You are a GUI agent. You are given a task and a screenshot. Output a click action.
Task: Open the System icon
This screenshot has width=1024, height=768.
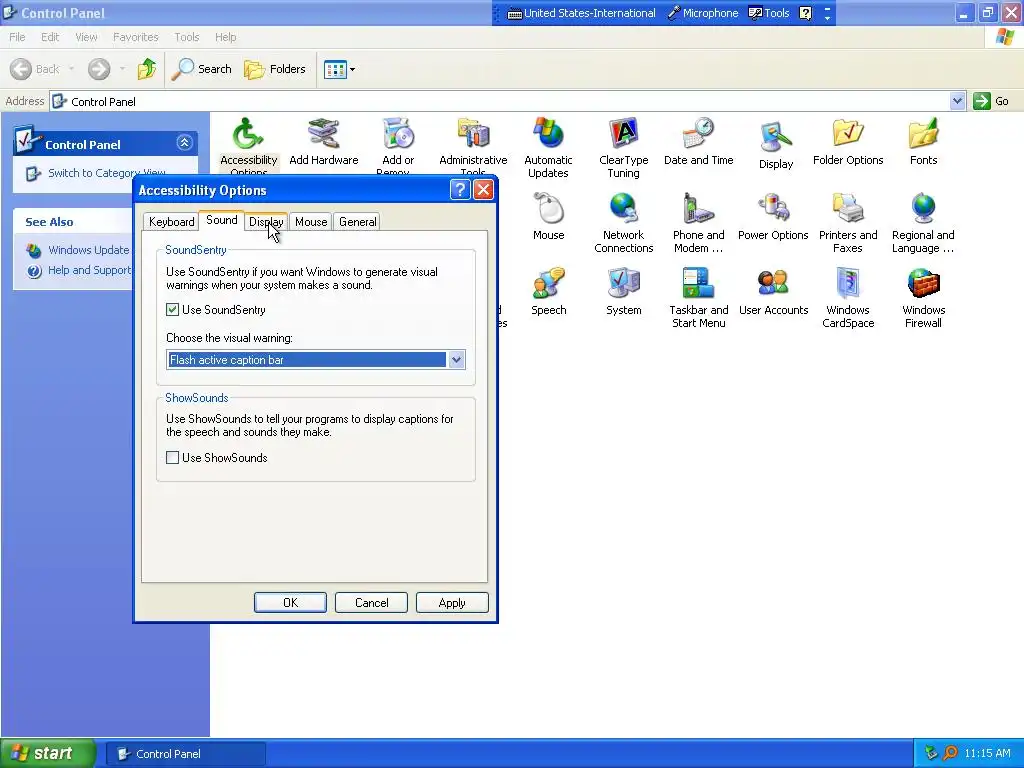click(x=623, y=292)
